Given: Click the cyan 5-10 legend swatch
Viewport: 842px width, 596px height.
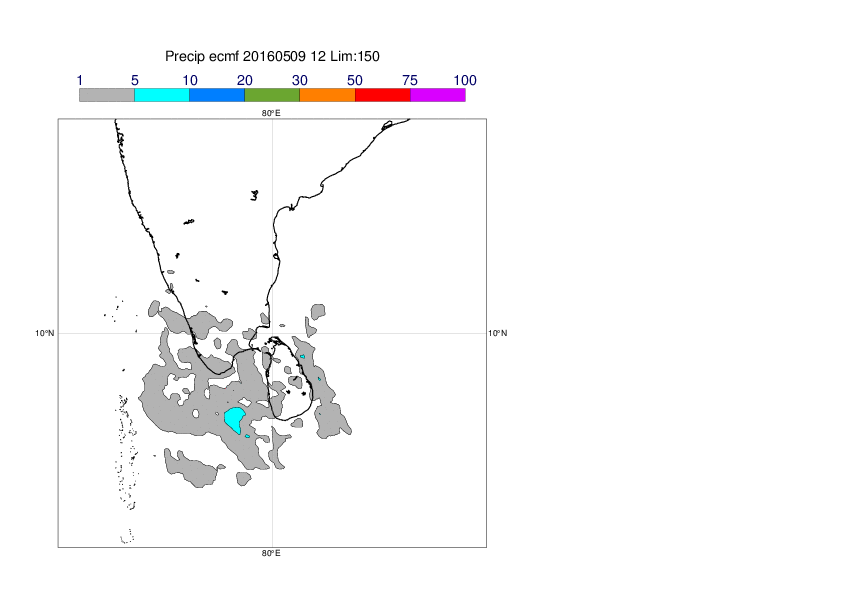Looking at the screenshot, I should click(x=162, y=95).
